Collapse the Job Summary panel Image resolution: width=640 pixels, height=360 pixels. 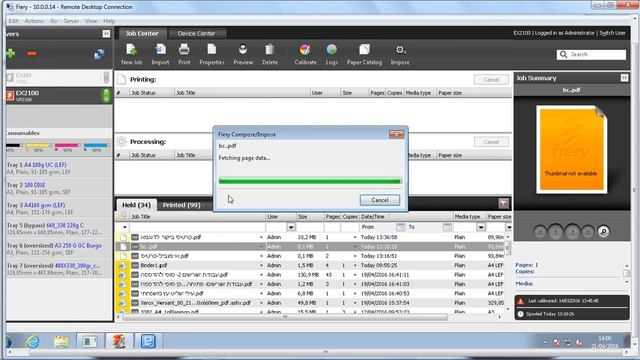pyautogui.click(x=624, y=78)
